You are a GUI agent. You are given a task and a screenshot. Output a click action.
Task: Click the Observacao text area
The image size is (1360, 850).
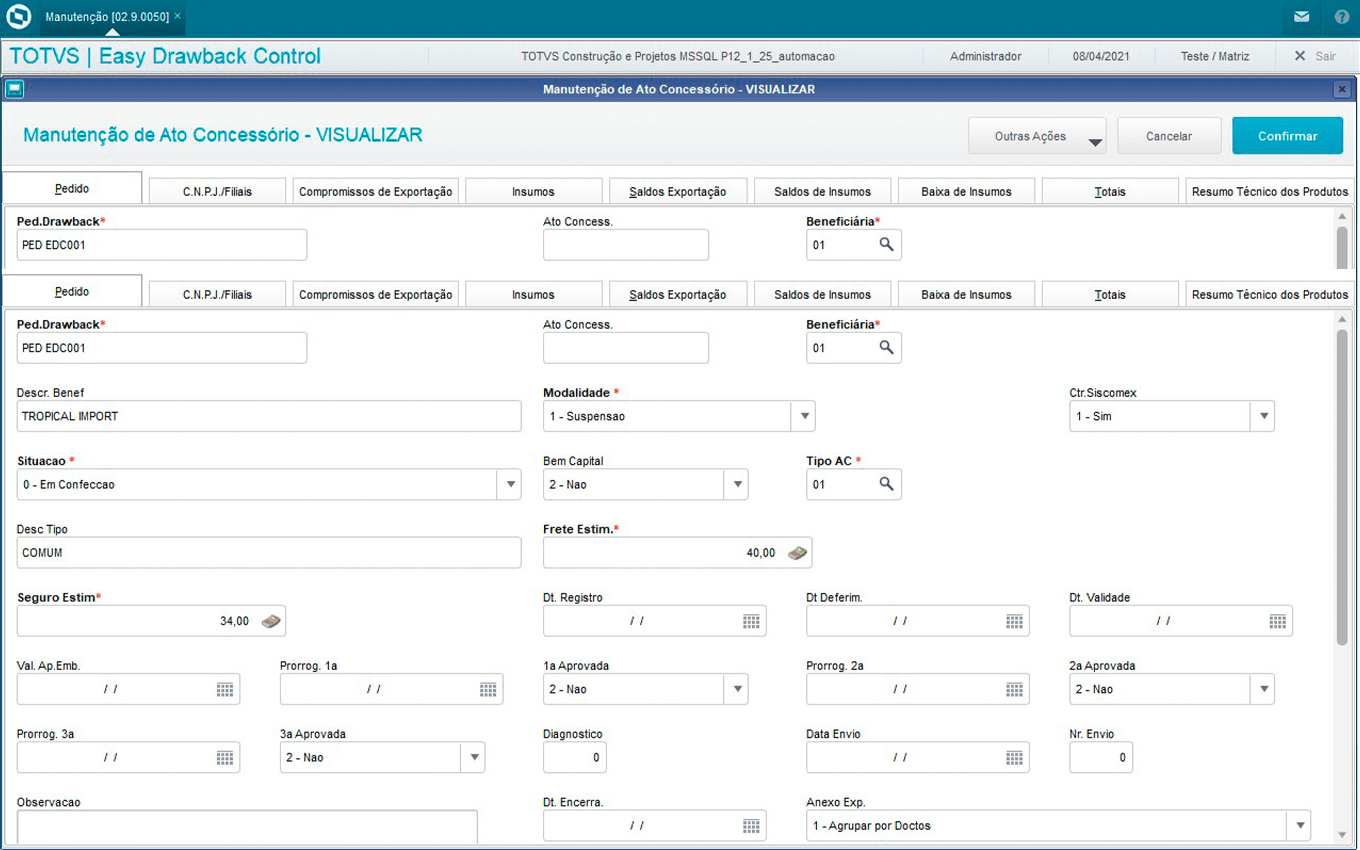(247, 827)
